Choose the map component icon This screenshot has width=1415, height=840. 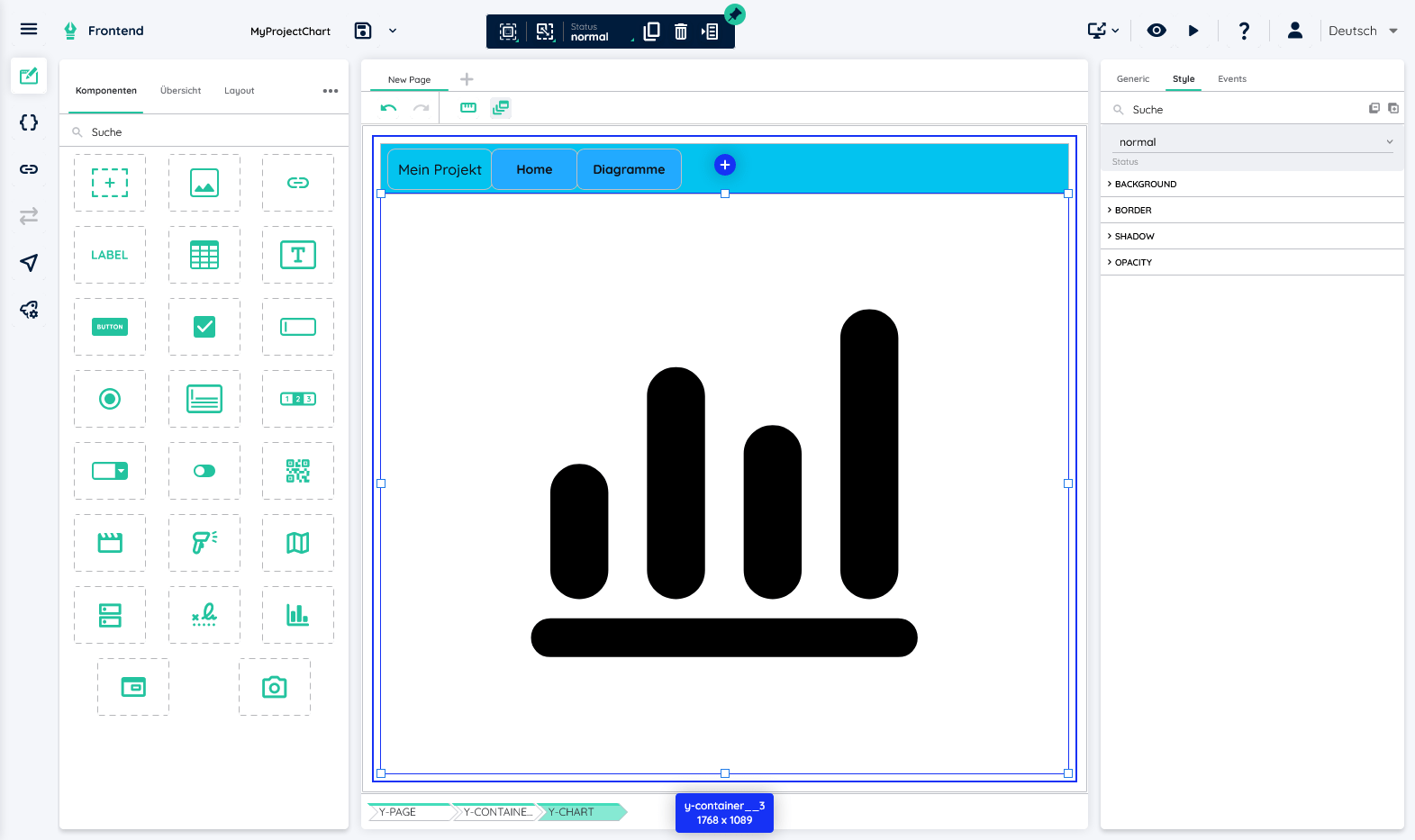pyautogui.click(x=297, y=543)
